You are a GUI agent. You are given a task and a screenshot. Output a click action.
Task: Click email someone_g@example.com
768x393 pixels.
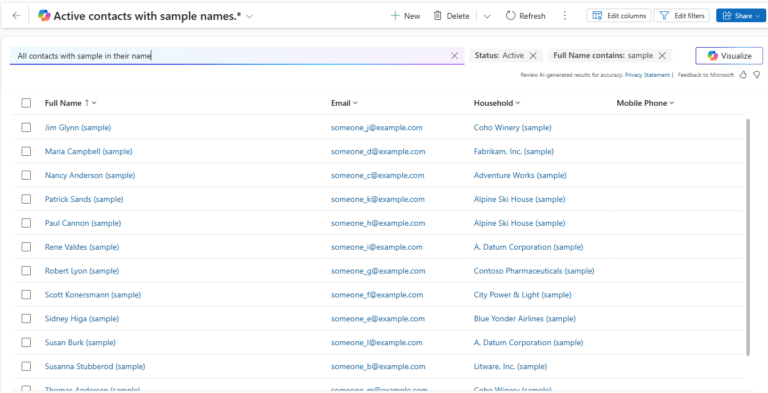(378, 270)
